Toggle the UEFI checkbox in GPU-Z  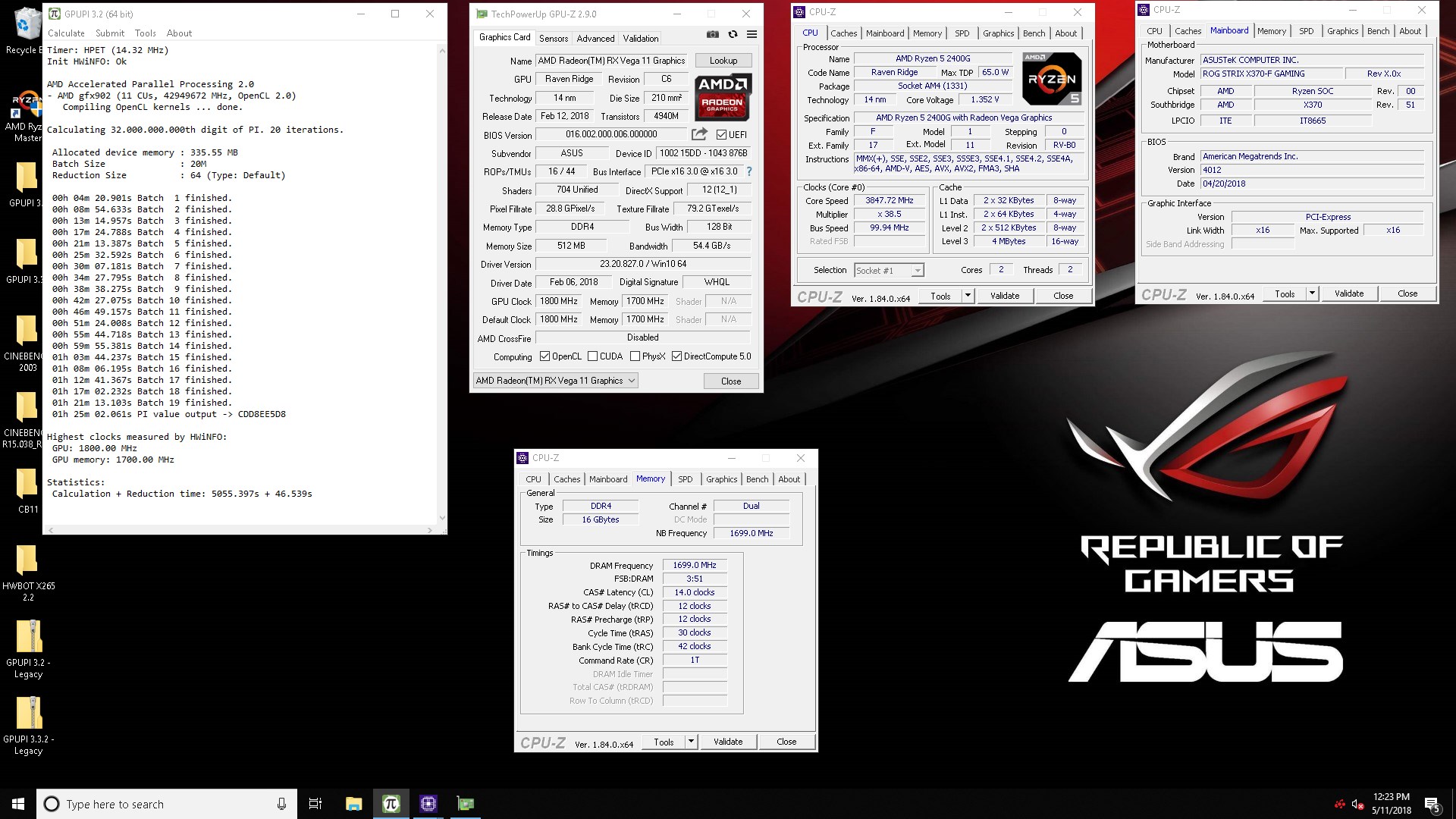[x=721, y=135]
